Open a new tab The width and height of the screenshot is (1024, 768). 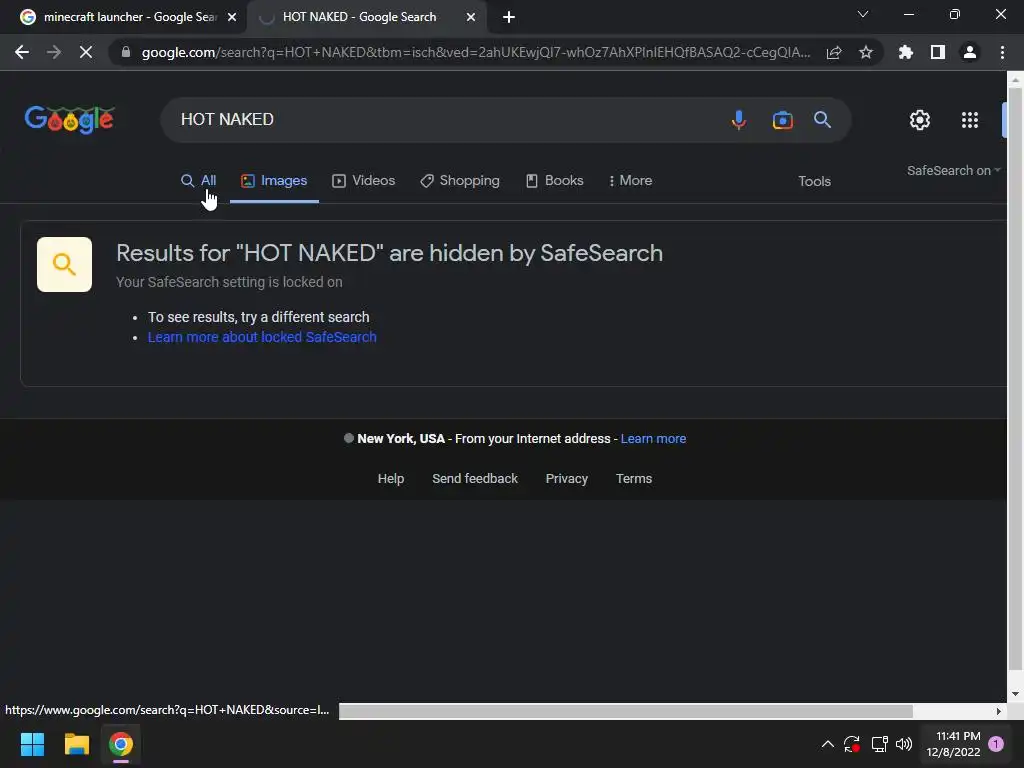pos(509,17)
